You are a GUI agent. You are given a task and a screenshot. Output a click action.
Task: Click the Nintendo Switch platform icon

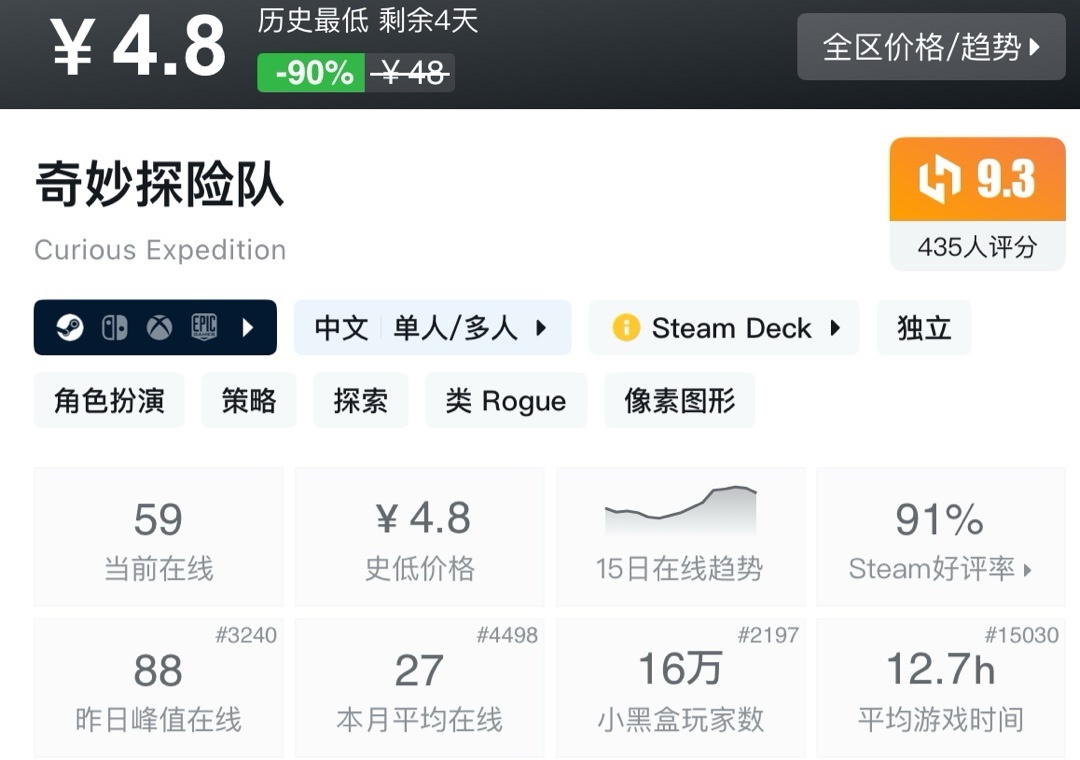(x=115, y=328)
